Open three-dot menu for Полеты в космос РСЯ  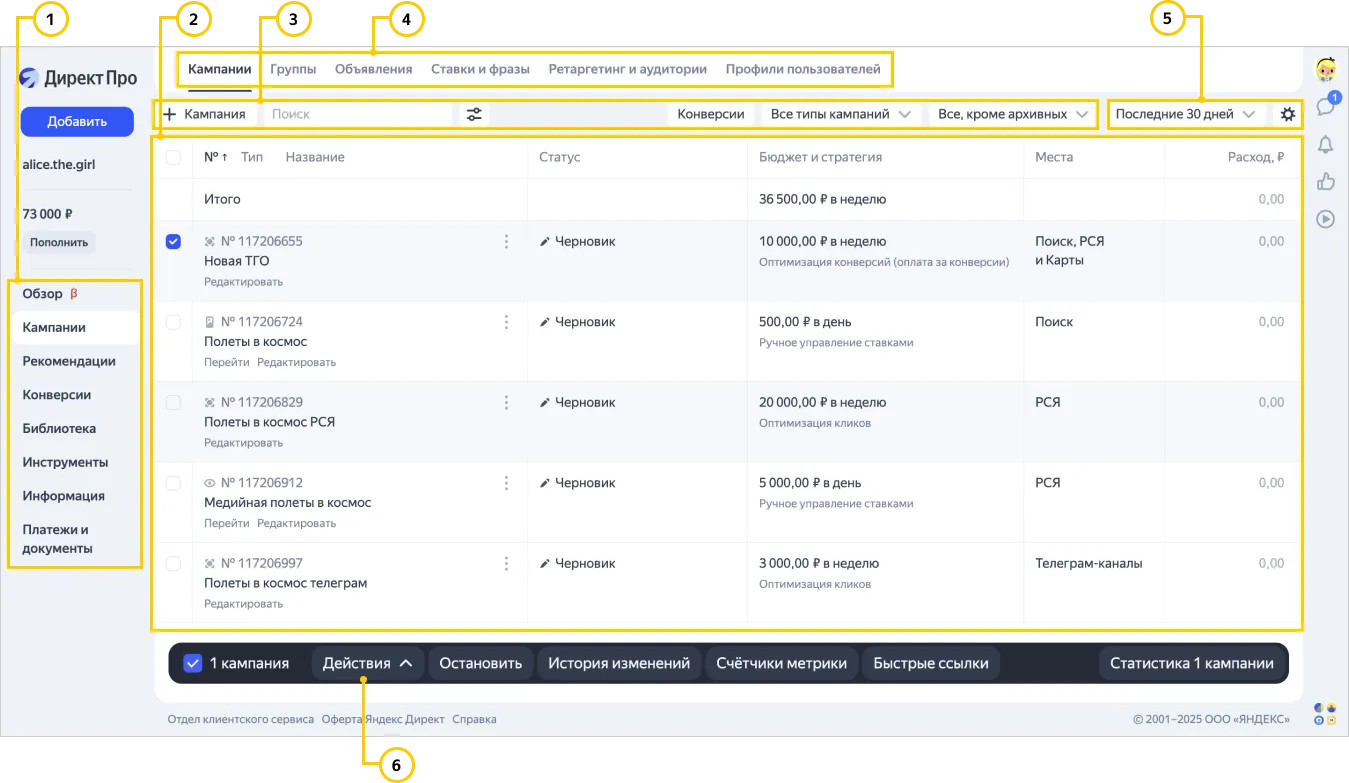point(506,402)
